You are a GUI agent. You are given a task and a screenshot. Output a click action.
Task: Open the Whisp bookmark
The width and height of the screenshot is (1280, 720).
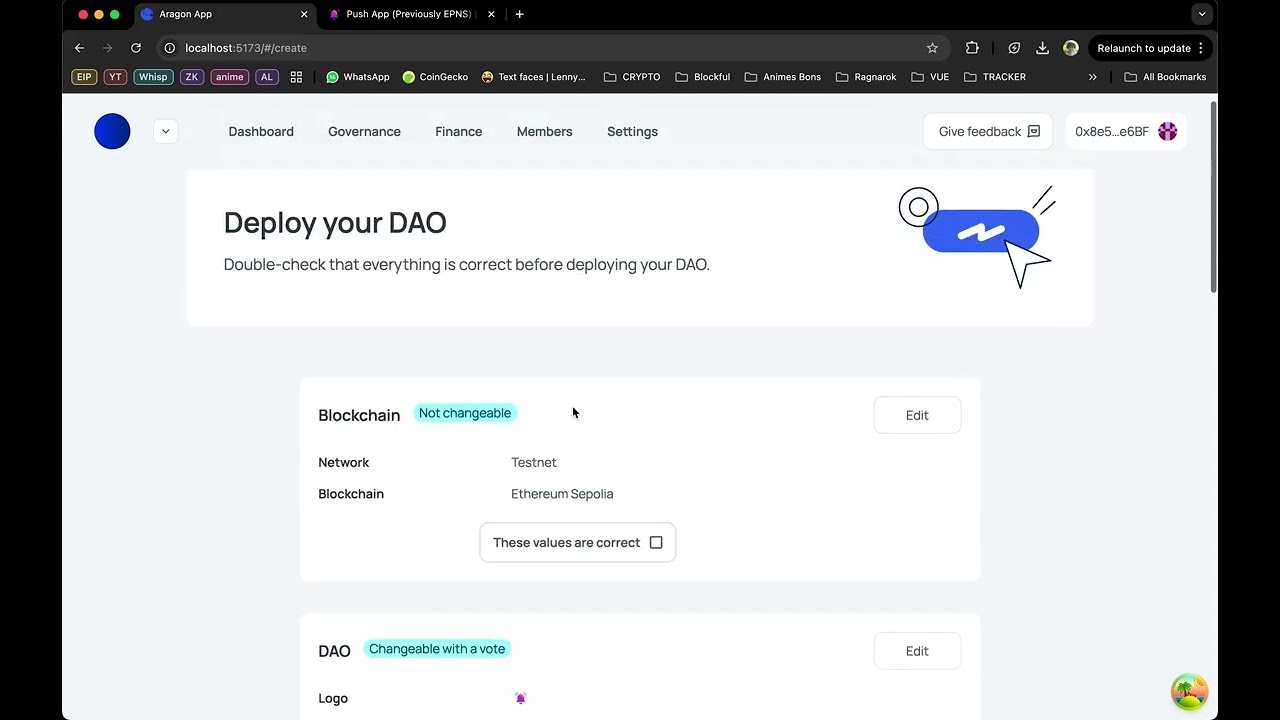coord(153,77)
